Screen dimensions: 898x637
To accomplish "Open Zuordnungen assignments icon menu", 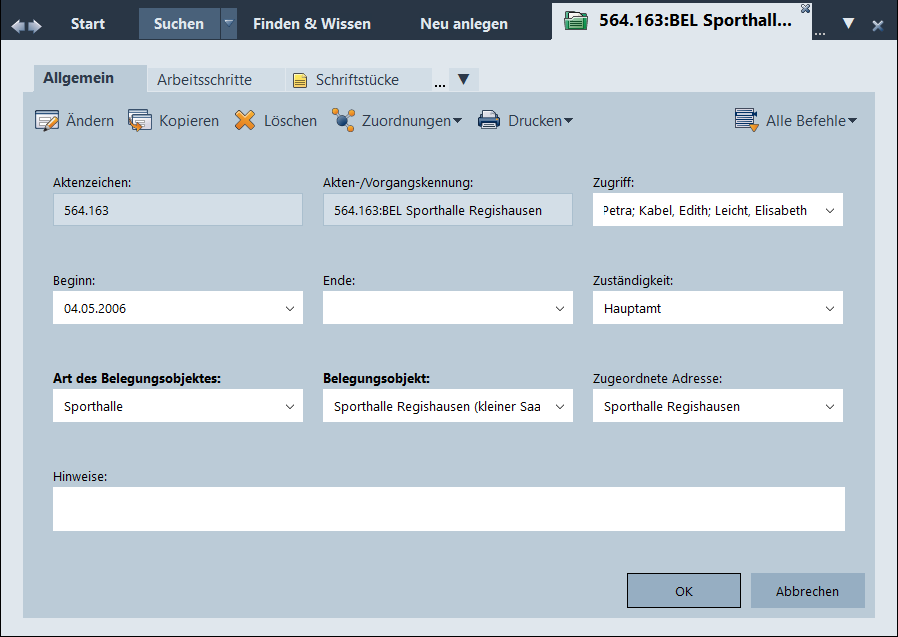I will (x=344, y=121).
